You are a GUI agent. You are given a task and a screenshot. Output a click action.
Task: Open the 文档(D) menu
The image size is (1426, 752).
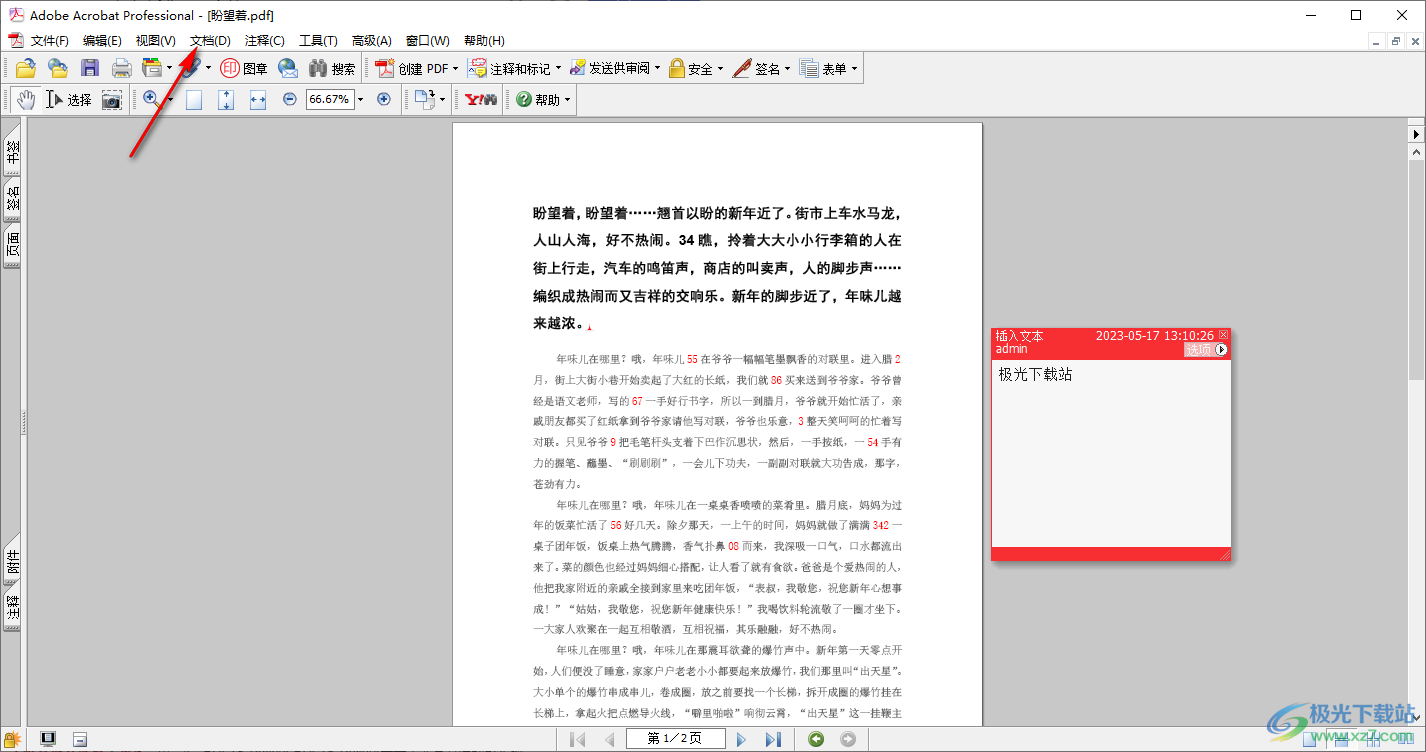[x=210, y=40]
